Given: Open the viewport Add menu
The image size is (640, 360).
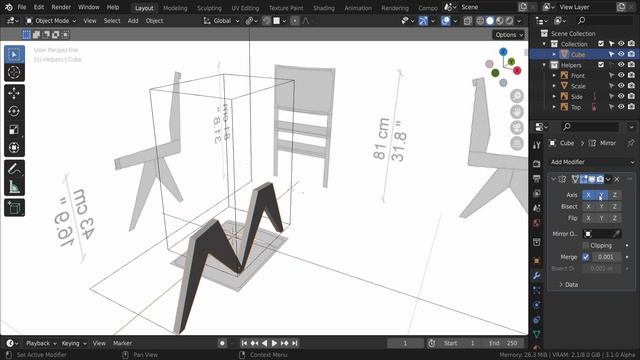Looking at the screenshot, I should point(133,20).
